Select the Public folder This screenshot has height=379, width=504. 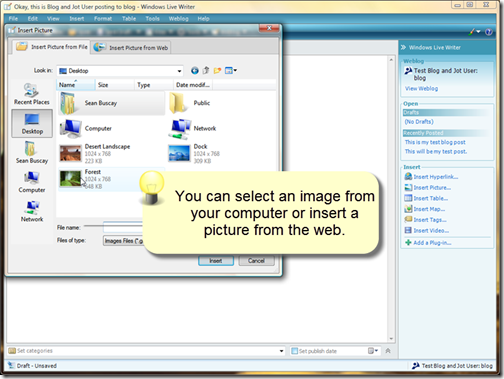click(x=190, y=103)
